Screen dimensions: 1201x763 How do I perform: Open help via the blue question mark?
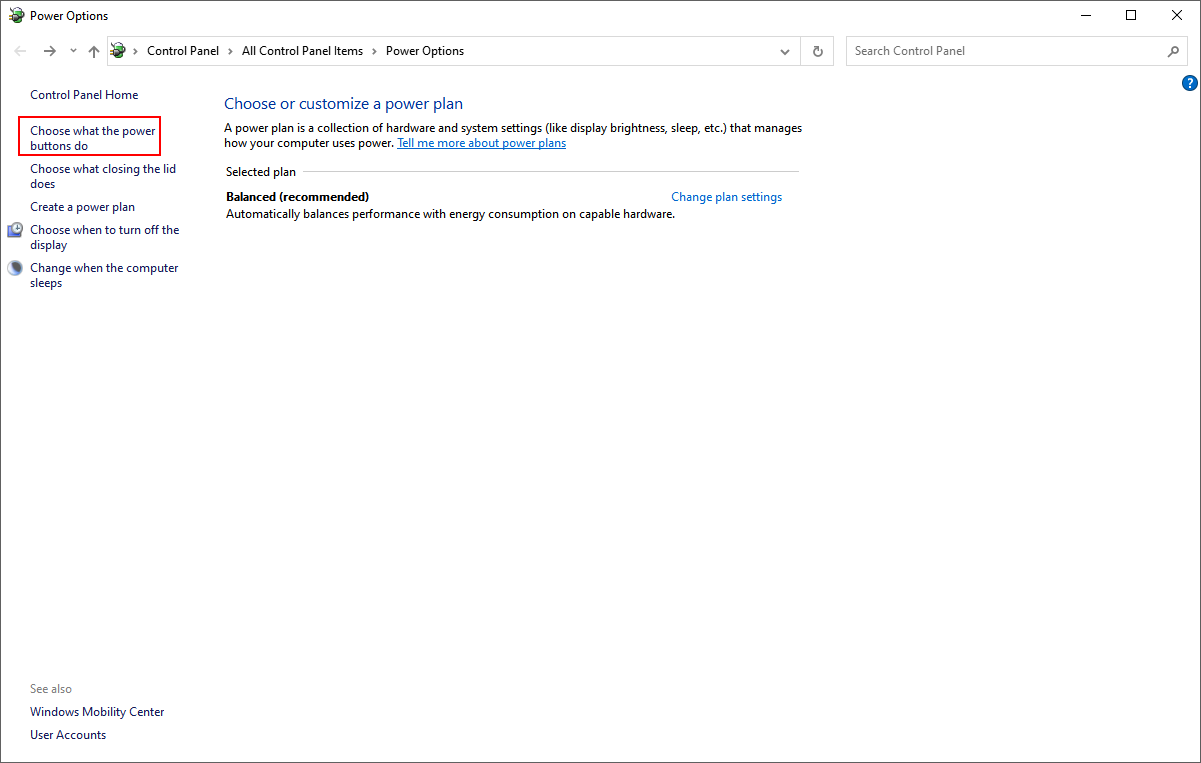pos(1189,83)
